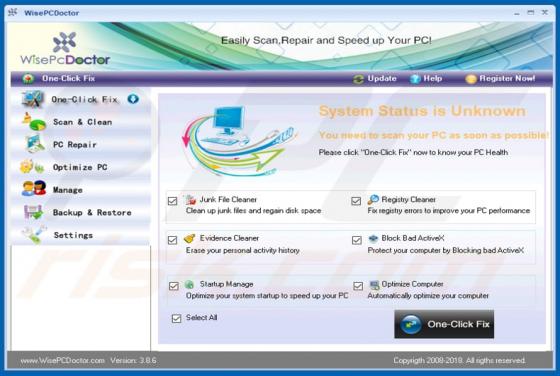Toggle the Select All checkbox

click(176, 318)
